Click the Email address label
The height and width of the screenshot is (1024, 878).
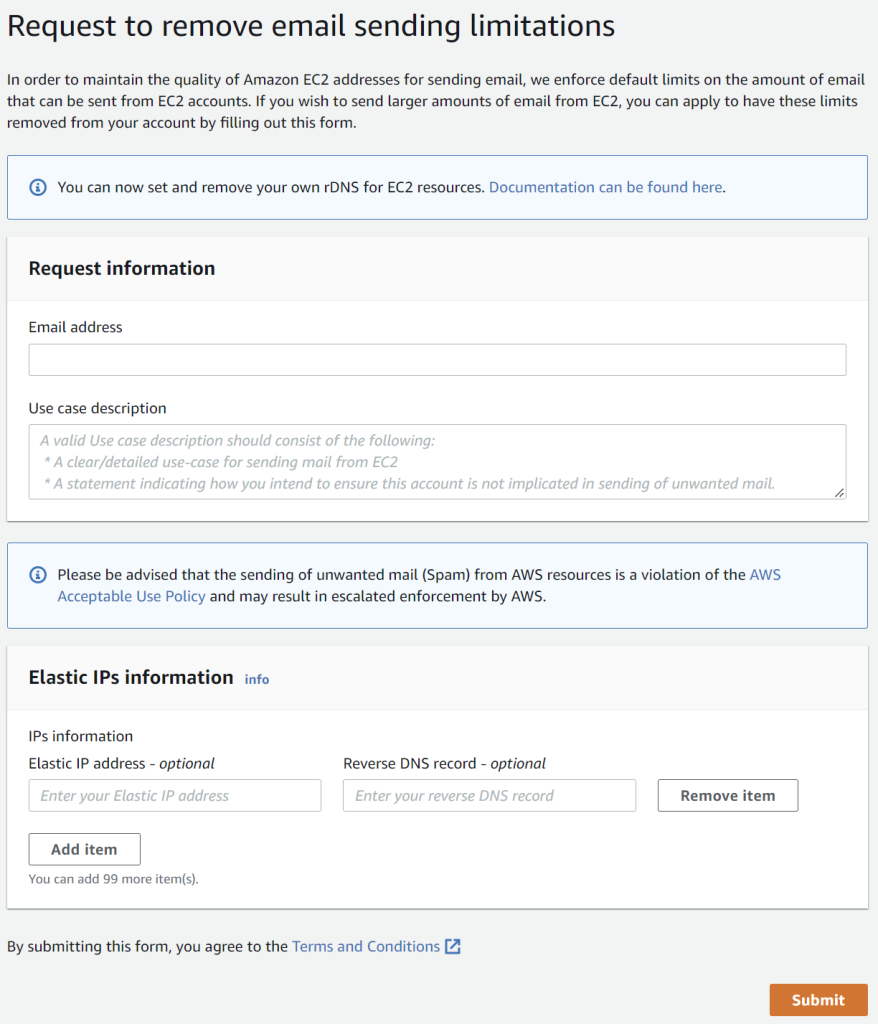point(75,327)
